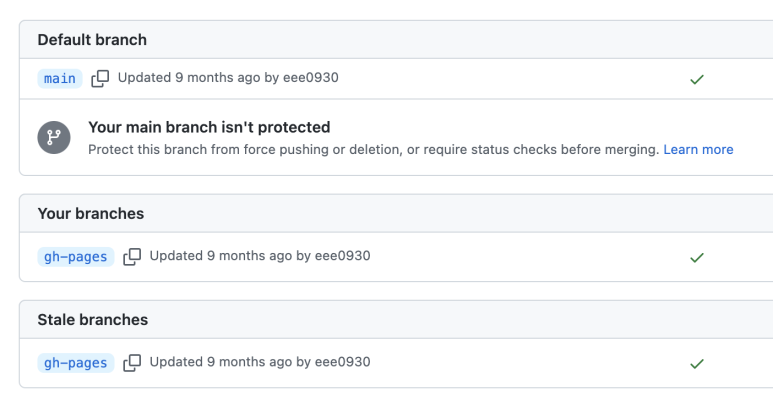Follow the Learn more link

coord(698,150)
